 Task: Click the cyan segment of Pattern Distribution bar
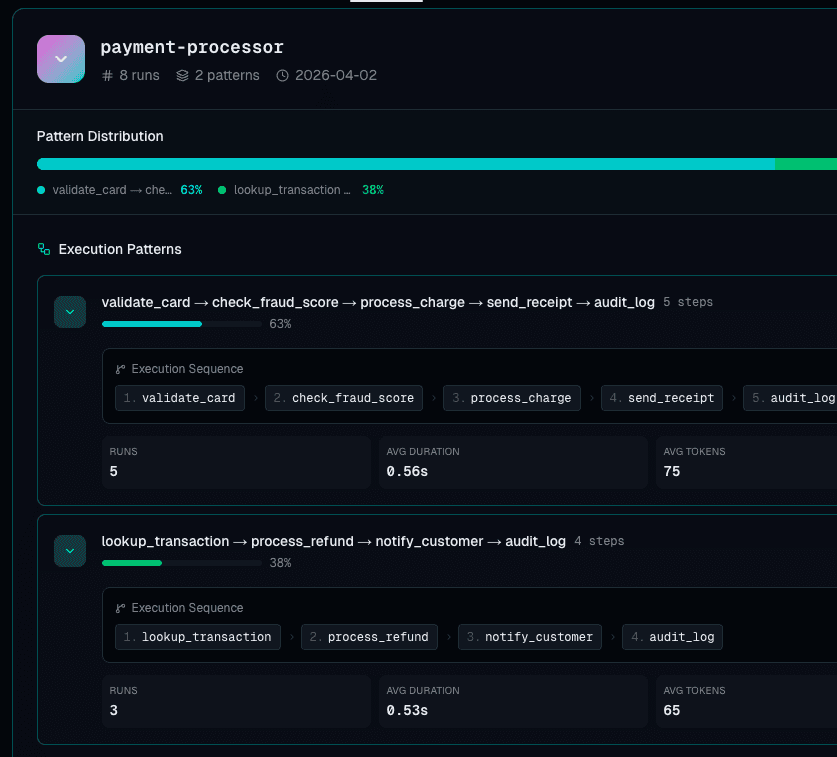pyautogui.click(x=405, y=164)
